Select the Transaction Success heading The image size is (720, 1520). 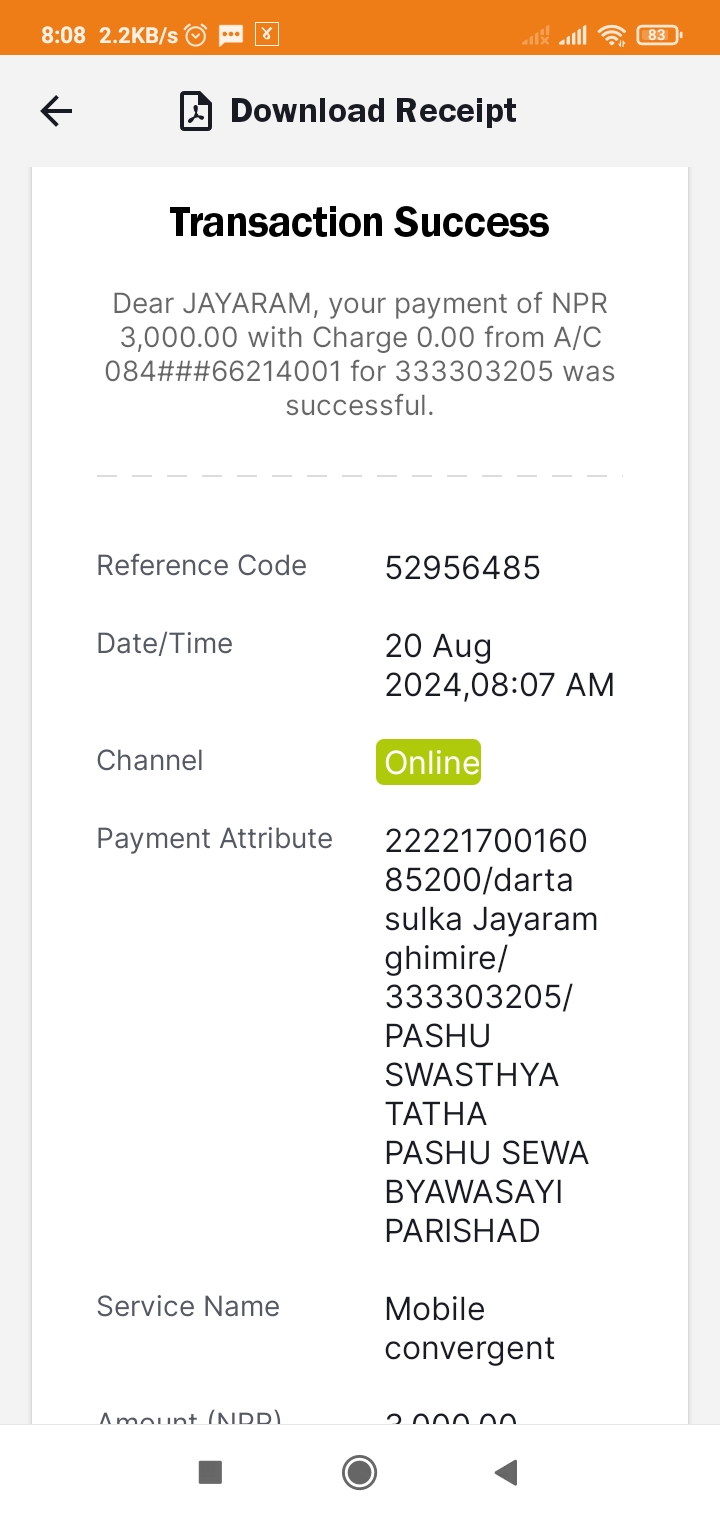click(x=359, y=222)
